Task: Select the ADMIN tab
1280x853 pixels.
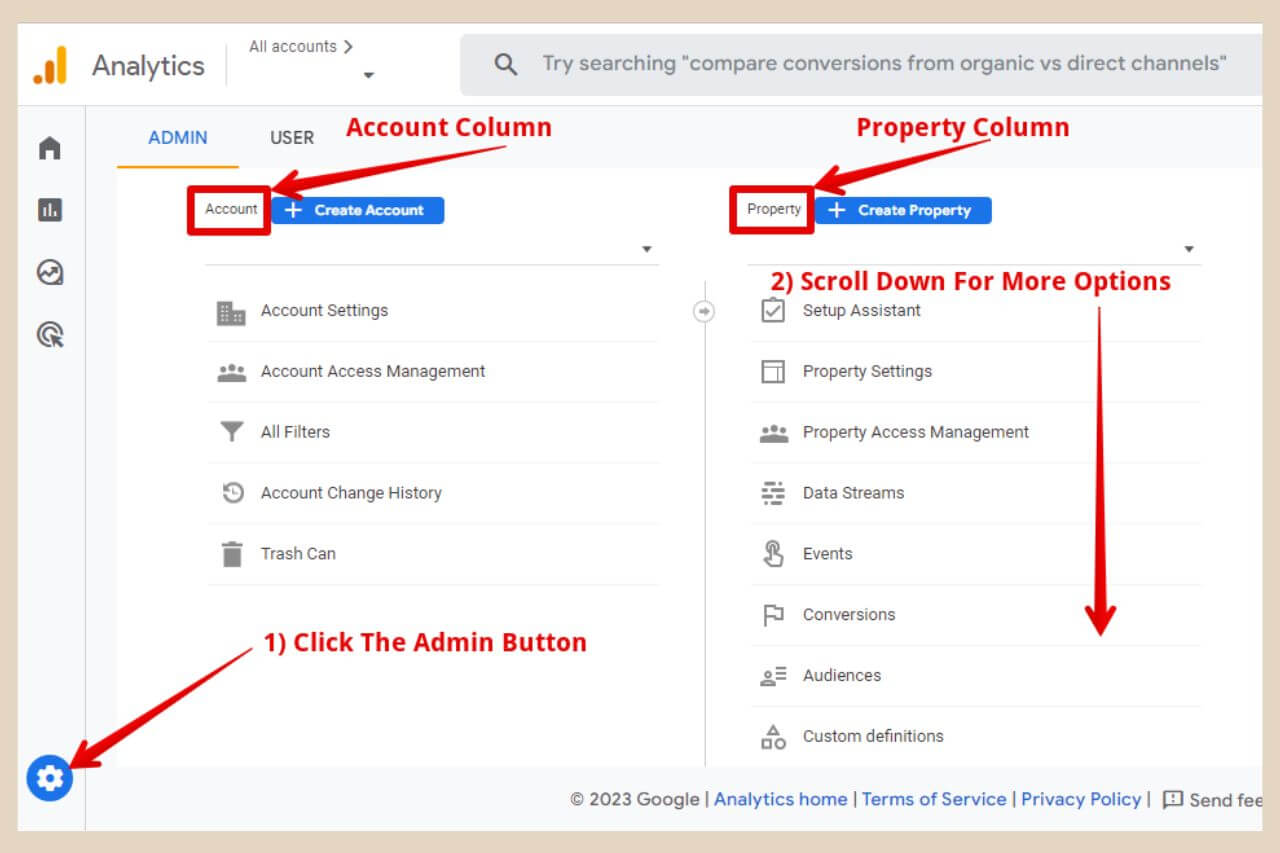Action: pyautogui.click(x=176, y=137)
